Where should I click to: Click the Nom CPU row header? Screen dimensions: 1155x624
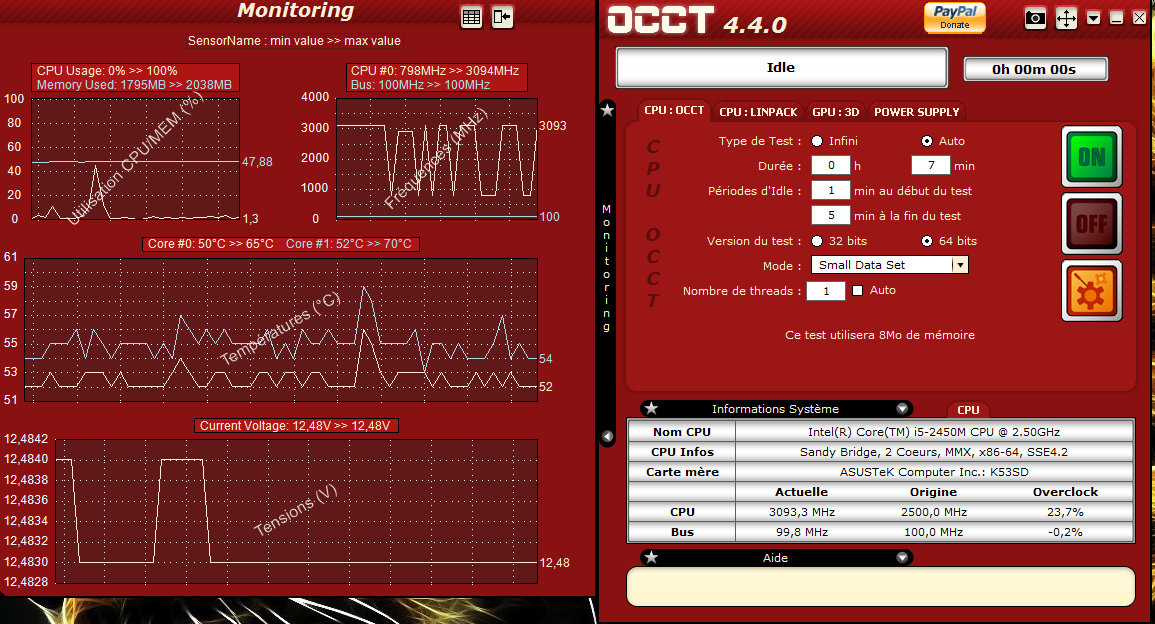pyautogui.click(x=682, y=432)
